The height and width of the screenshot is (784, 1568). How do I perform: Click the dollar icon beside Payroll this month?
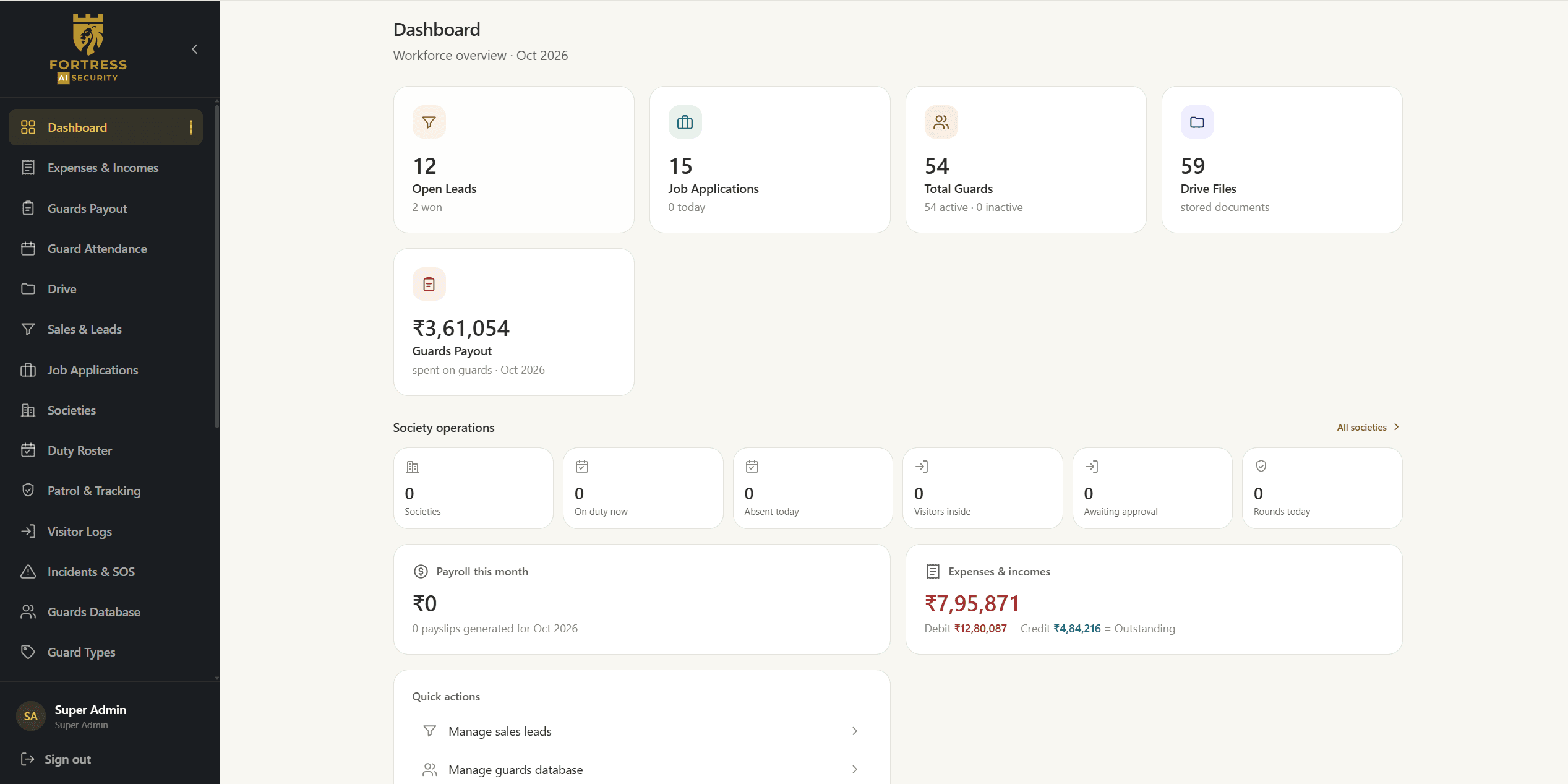[x=421, y=572]
